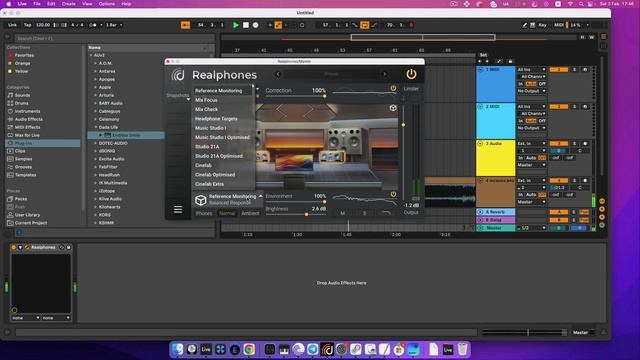Image resolution: width=640 pixels, height=360 pixels.
Task: Click the Brightness slider handle
Action: tap(306, 214)
